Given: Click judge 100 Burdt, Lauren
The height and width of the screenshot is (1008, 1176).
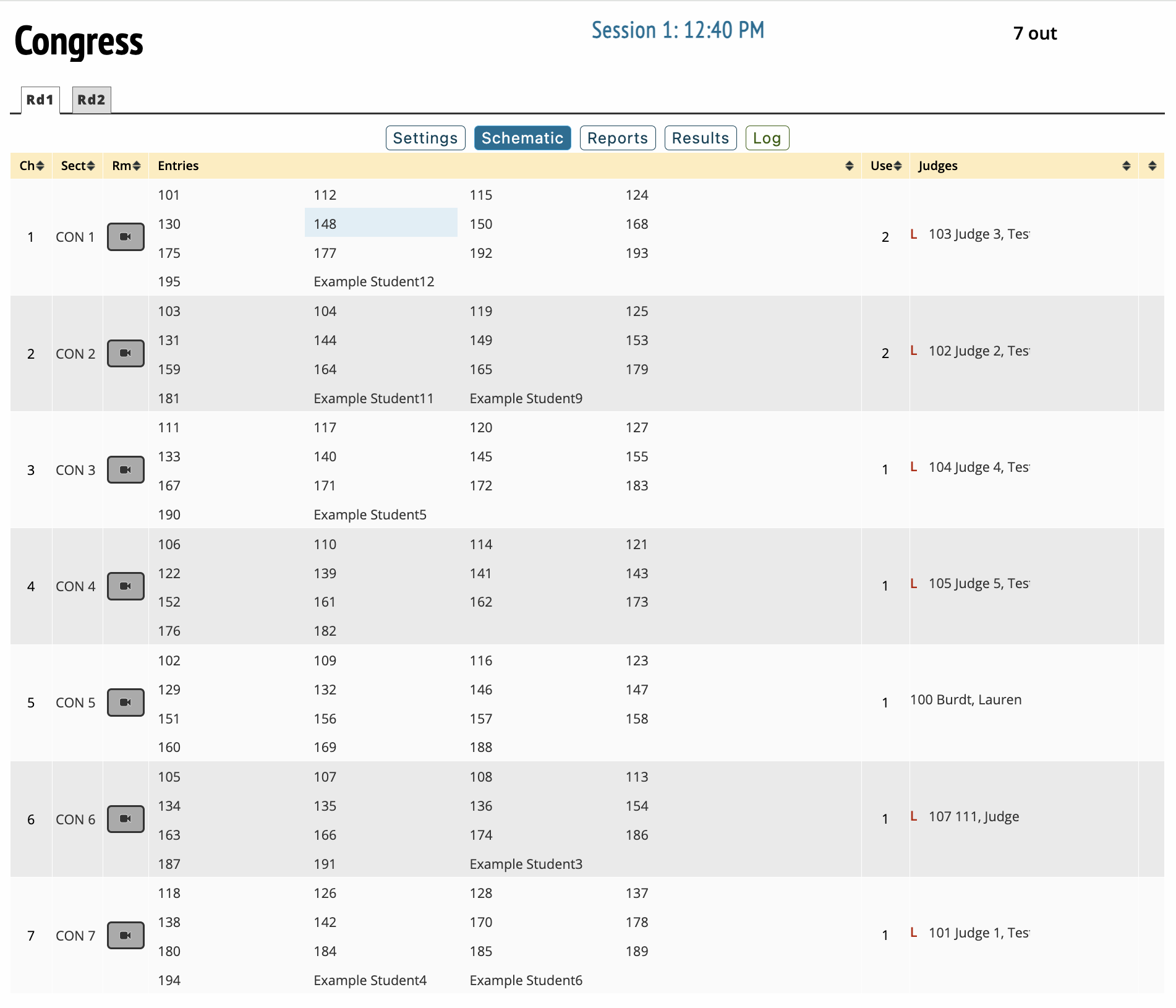Looking at the screenshot, I should click(x=965, y=700).
